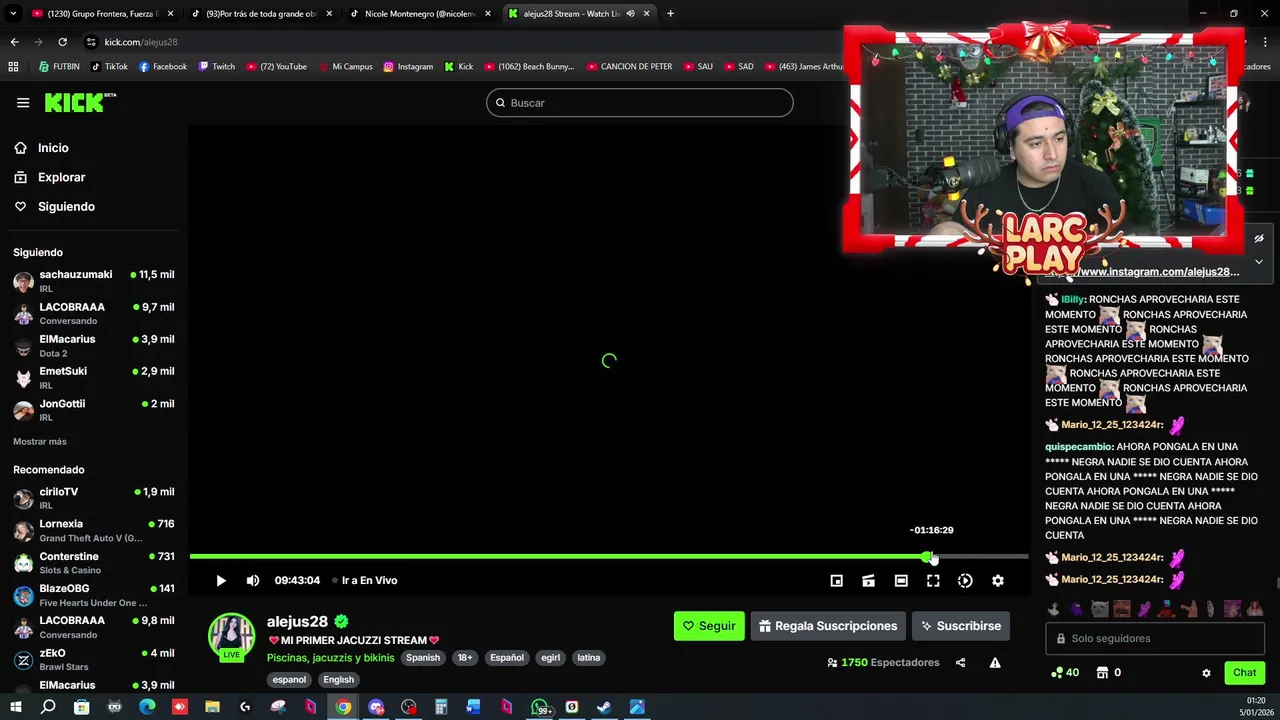Open CANCION DE PETER bookmark
The image size is (1280, 720).
pyautogui.click(x=629, y=67)
